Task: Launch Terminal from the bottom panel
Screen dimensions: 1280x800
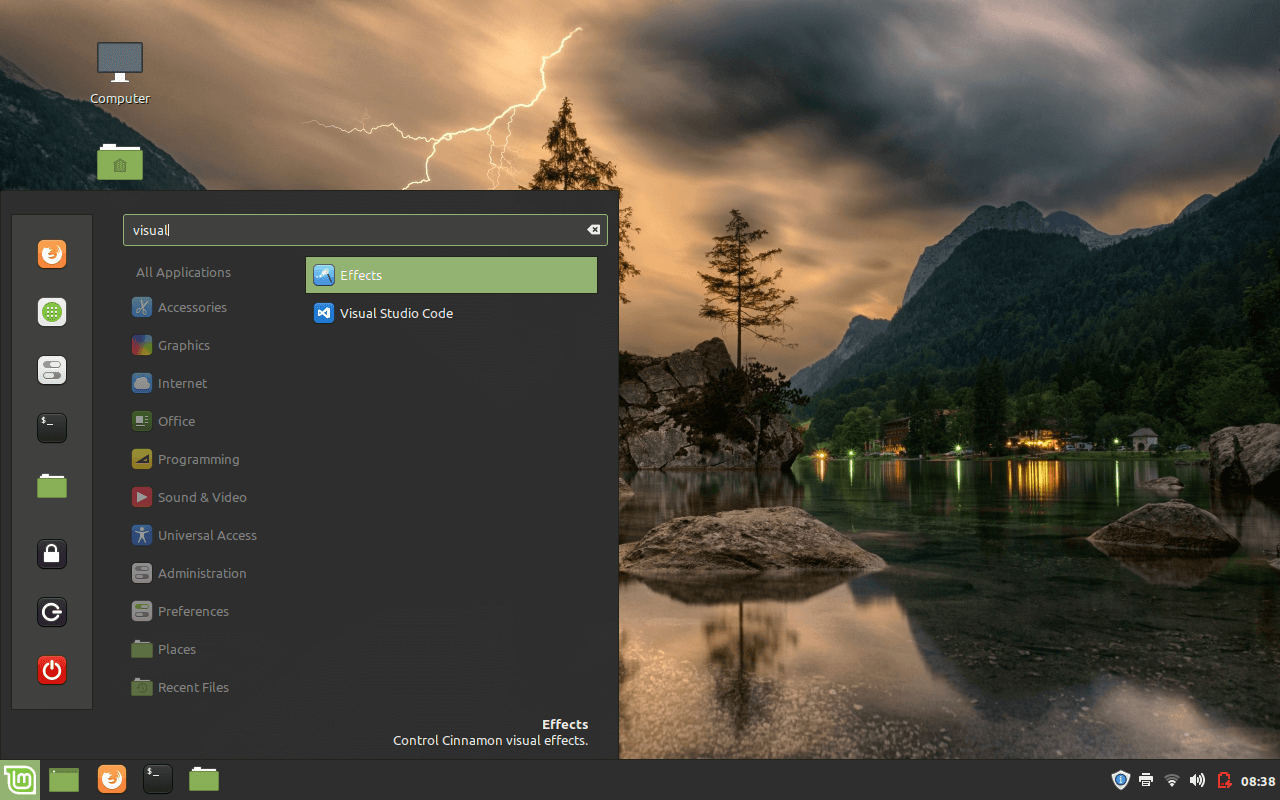Action: 158,779
